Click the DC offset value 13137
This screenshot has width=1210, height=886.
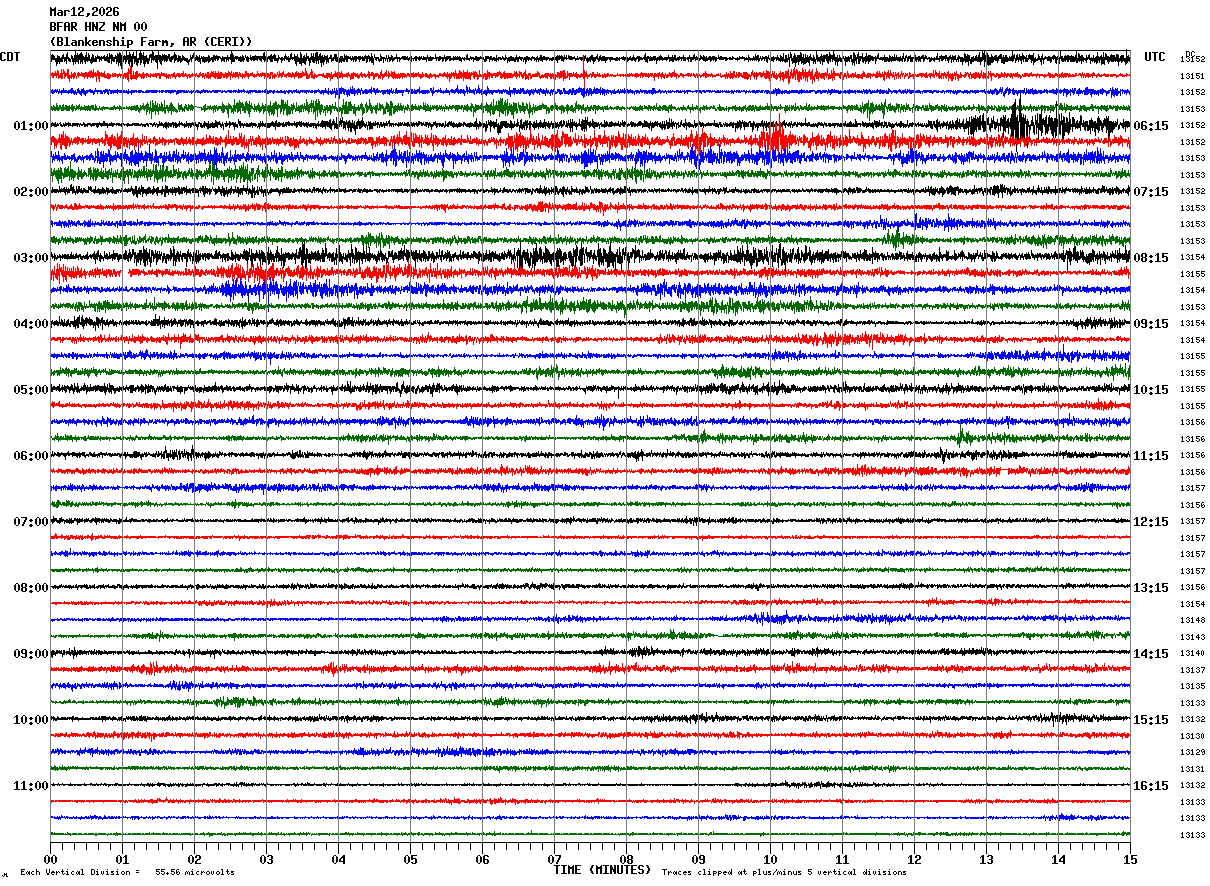(x=1193, y=670)
